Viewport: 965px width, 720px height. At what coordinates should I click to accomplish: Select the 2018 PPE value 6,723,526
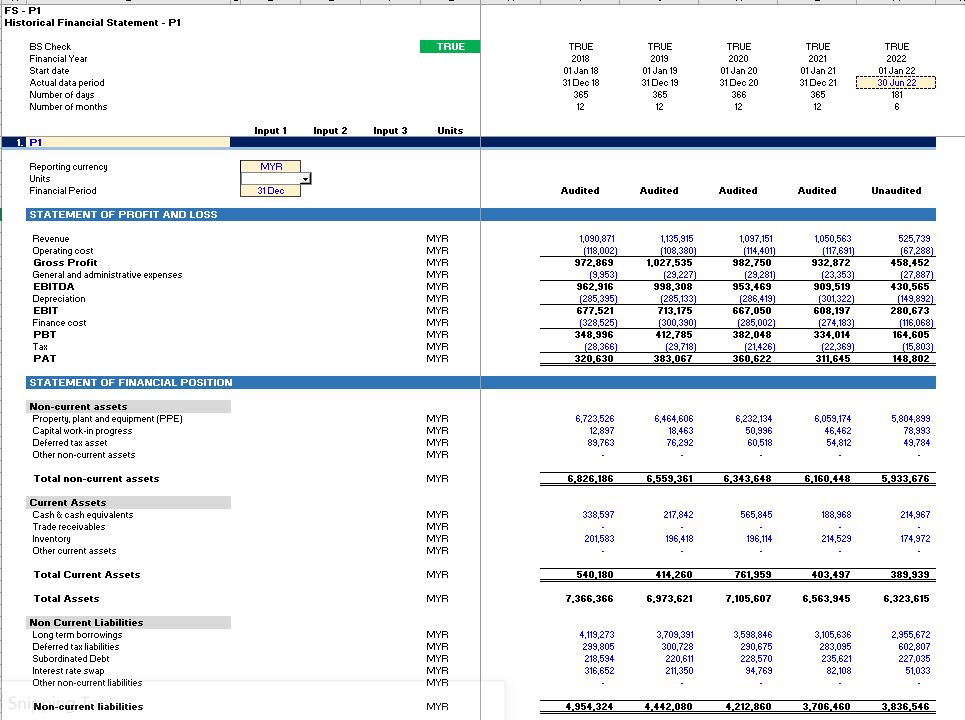coord(595,418)
